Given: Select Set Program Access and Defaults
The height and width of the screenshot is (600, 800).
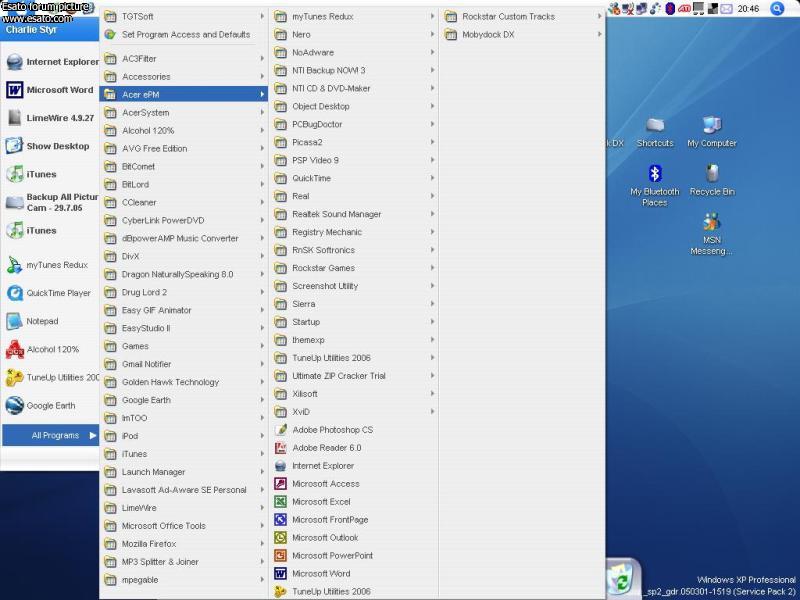Looking at the screenshot, I should click(x=184, y=34).
